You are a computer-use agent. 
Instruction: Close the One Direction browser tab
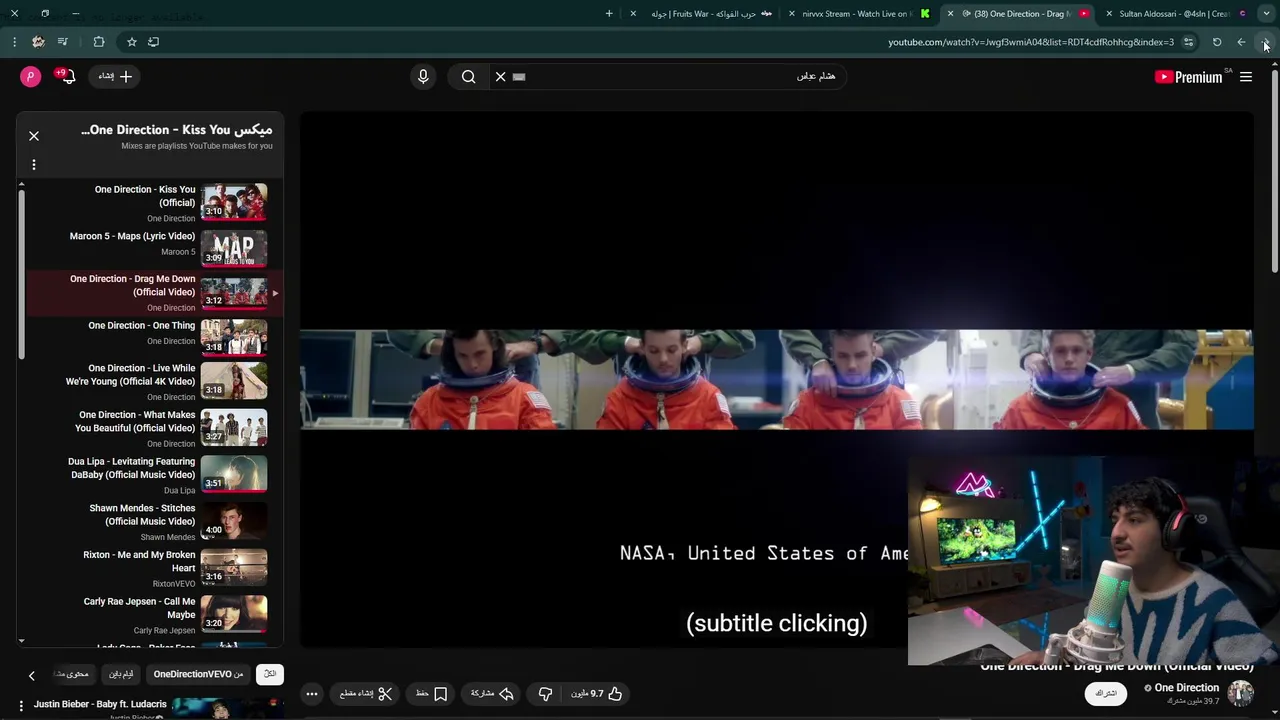[950, 14]
